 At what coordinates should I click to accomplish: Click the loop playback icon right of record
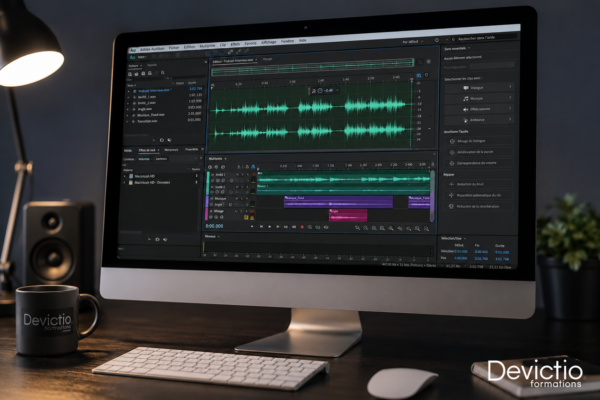tap(310, 227)
